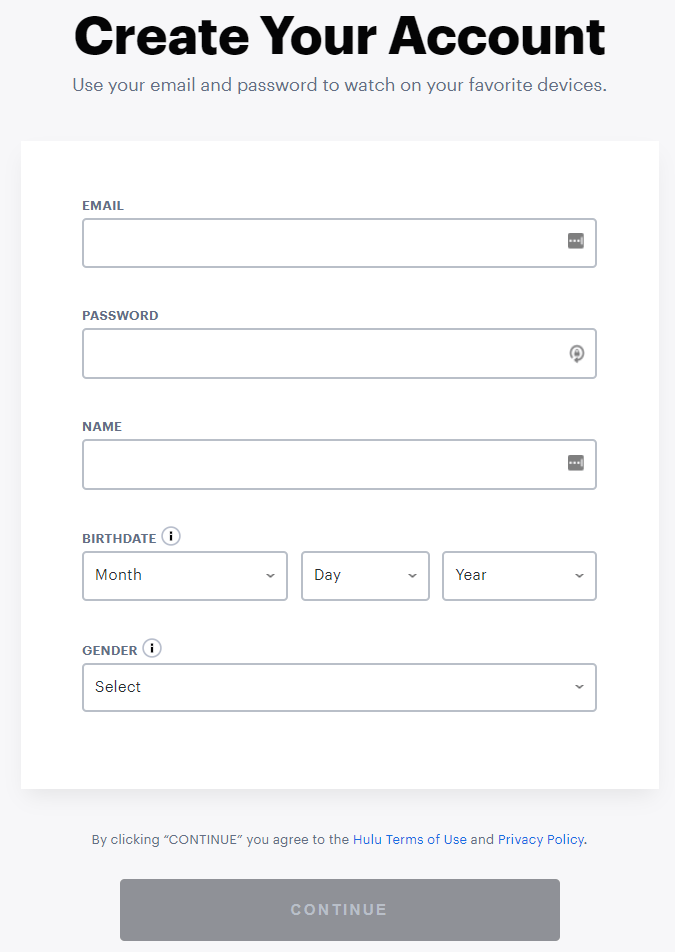675x952 pixels.
Task: Open the Privacy Policy link
Action: tap(541, 840)
